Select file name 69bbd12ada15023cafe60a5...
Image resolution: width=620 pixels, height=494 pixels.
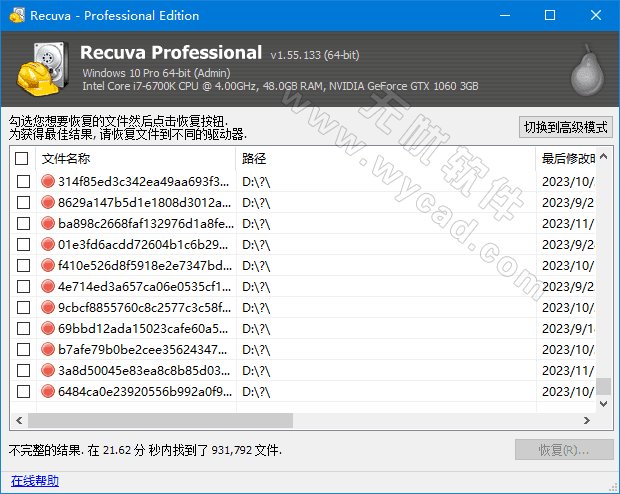click(143, 328)
